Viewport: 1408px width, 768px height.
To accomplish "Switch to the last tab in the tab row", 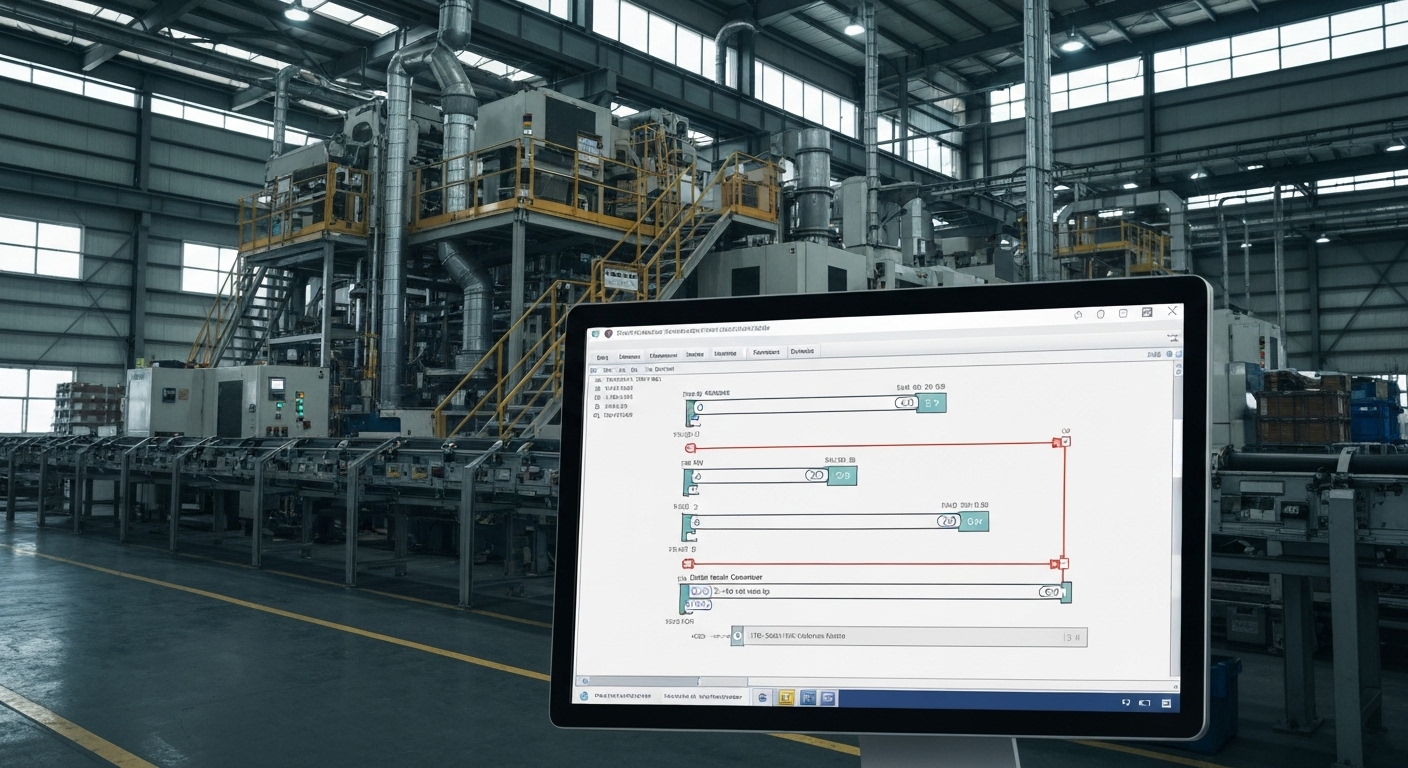I will (x=803, y=352).
